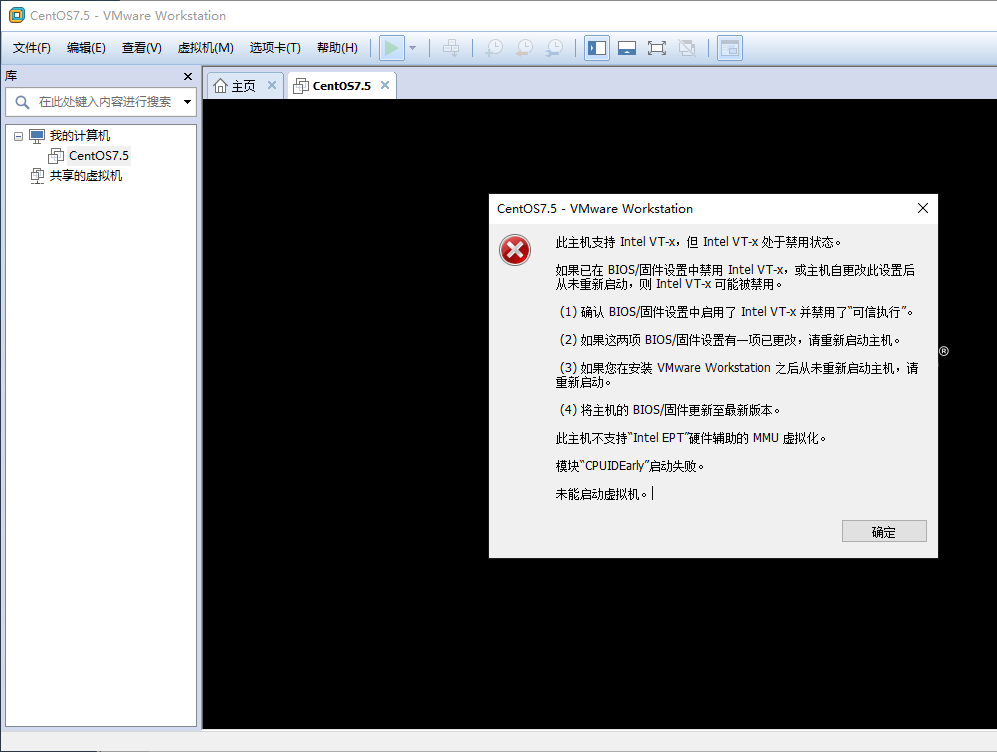This screenshot has width=997, height=752.
Task: Switch to Unity mode icon
Action: (688, 47)
